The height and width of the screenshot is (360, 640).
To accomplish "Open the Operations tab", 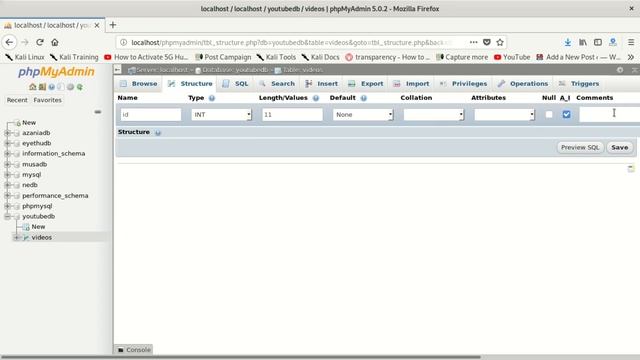I will pyautogui.click(x=523, y=83).
